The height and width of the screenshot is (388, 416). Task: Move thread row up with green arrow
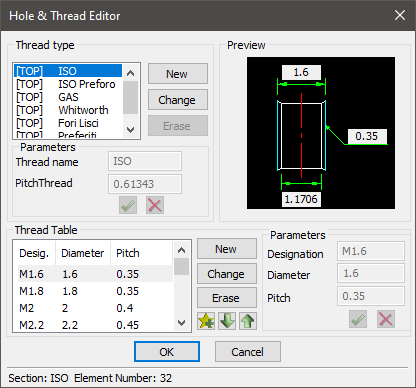click(248, 321)
